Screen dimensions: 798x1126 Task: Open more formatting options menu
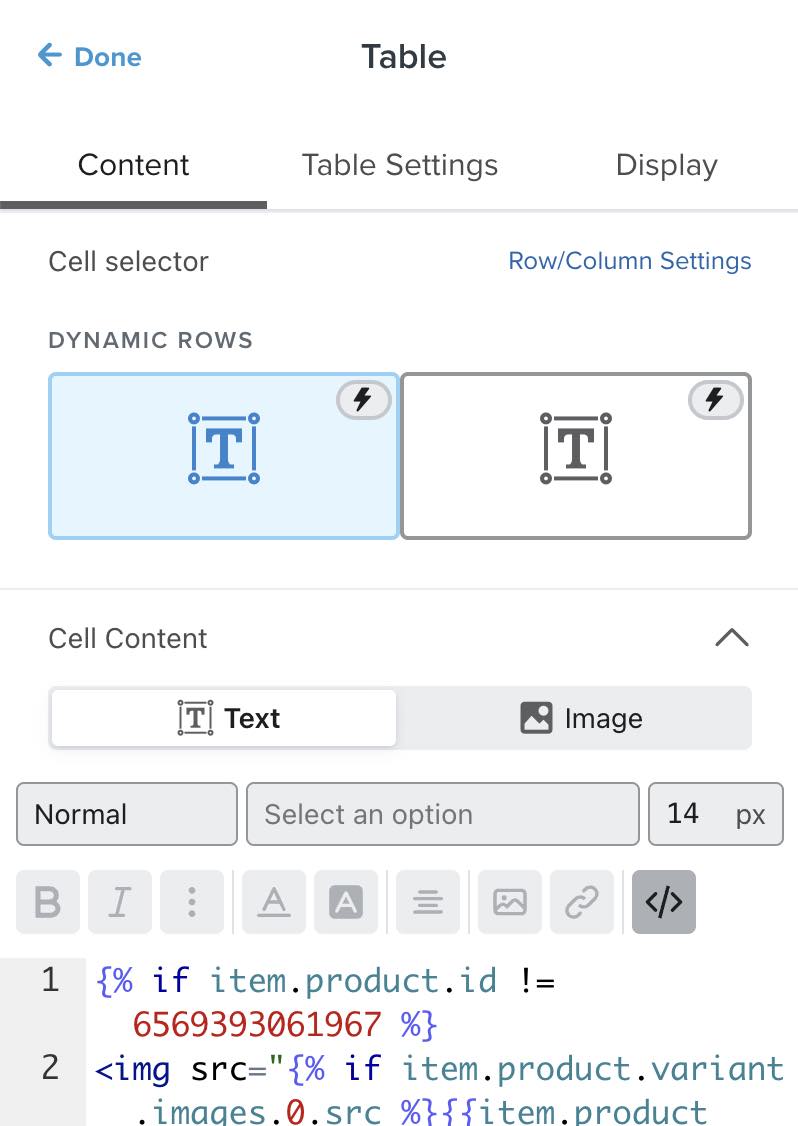(x=191, y=902)
